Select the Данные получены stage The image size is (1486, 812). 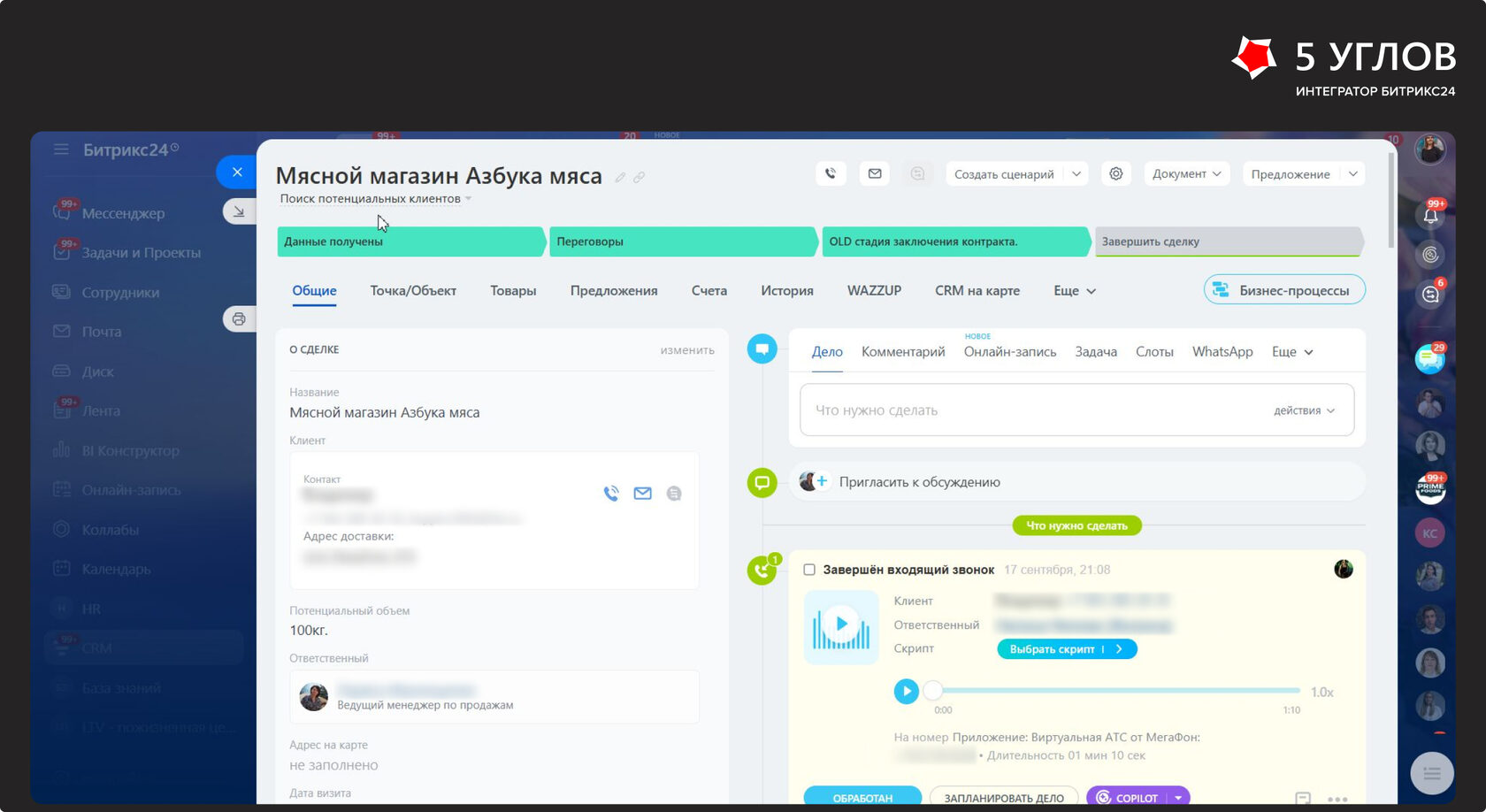[x=410, y=241]
